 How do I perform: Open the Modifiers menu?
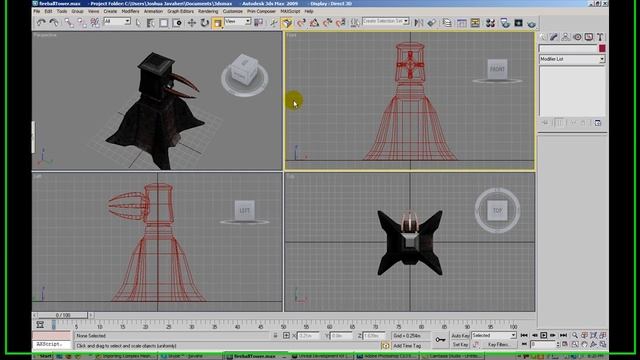tap(130, 11)
